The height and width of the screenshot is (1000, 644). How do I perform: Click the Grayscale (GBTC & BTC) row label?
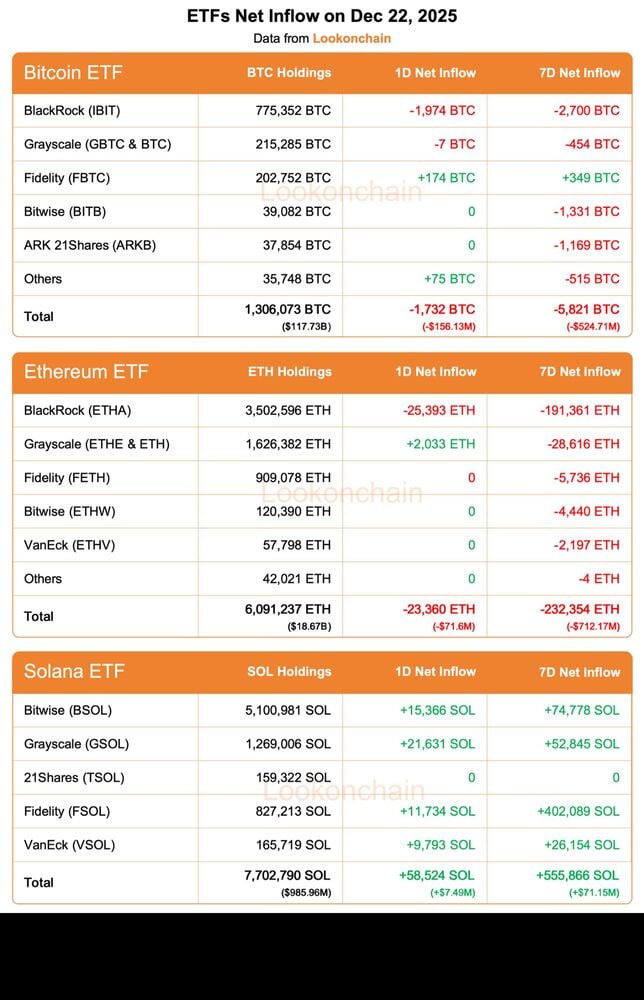pos(97,144)
